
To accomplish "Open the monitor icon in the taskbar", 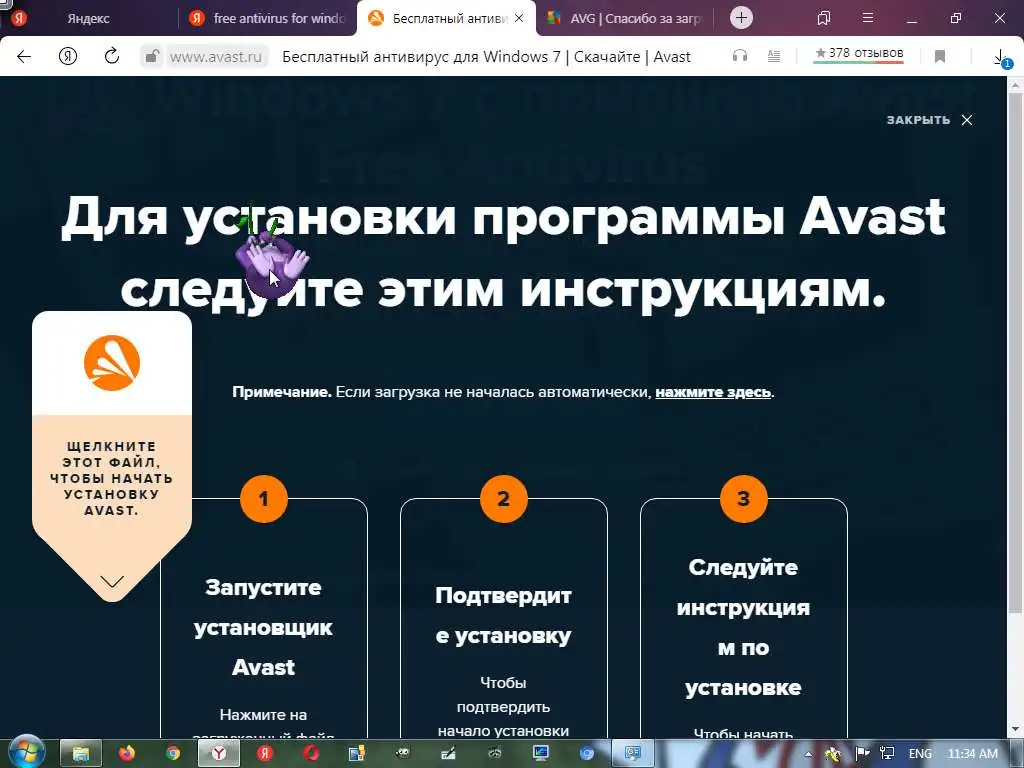I will (x=541, y=754).
